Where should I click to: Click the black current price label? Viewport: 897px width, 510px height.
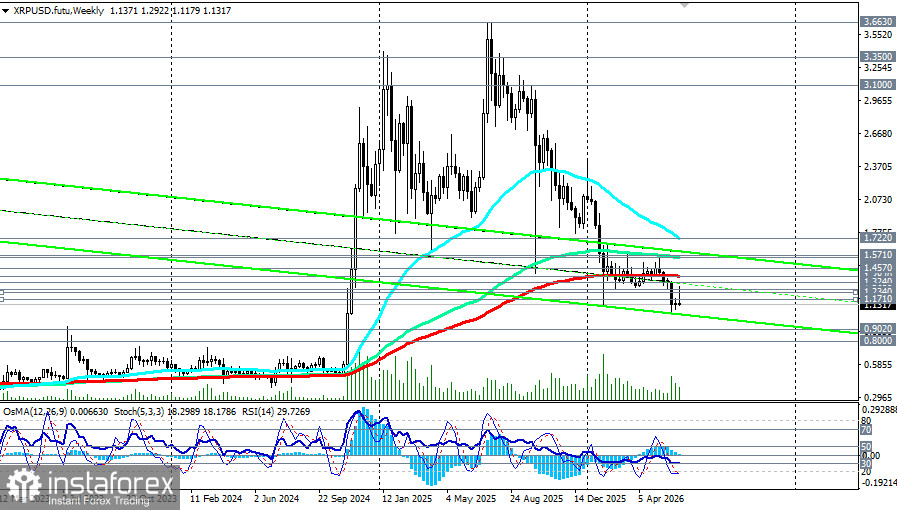point(878,306)
